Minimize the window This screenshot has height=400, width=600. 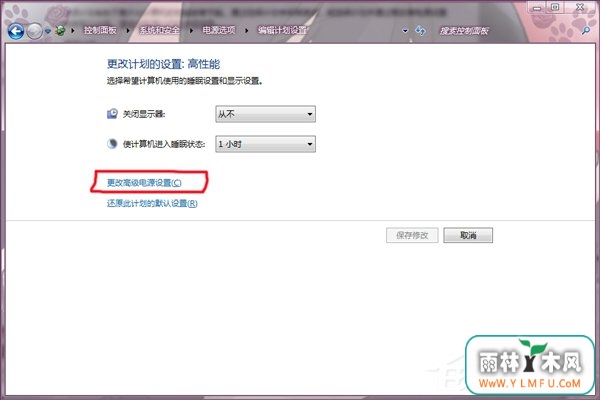[536, 7]
